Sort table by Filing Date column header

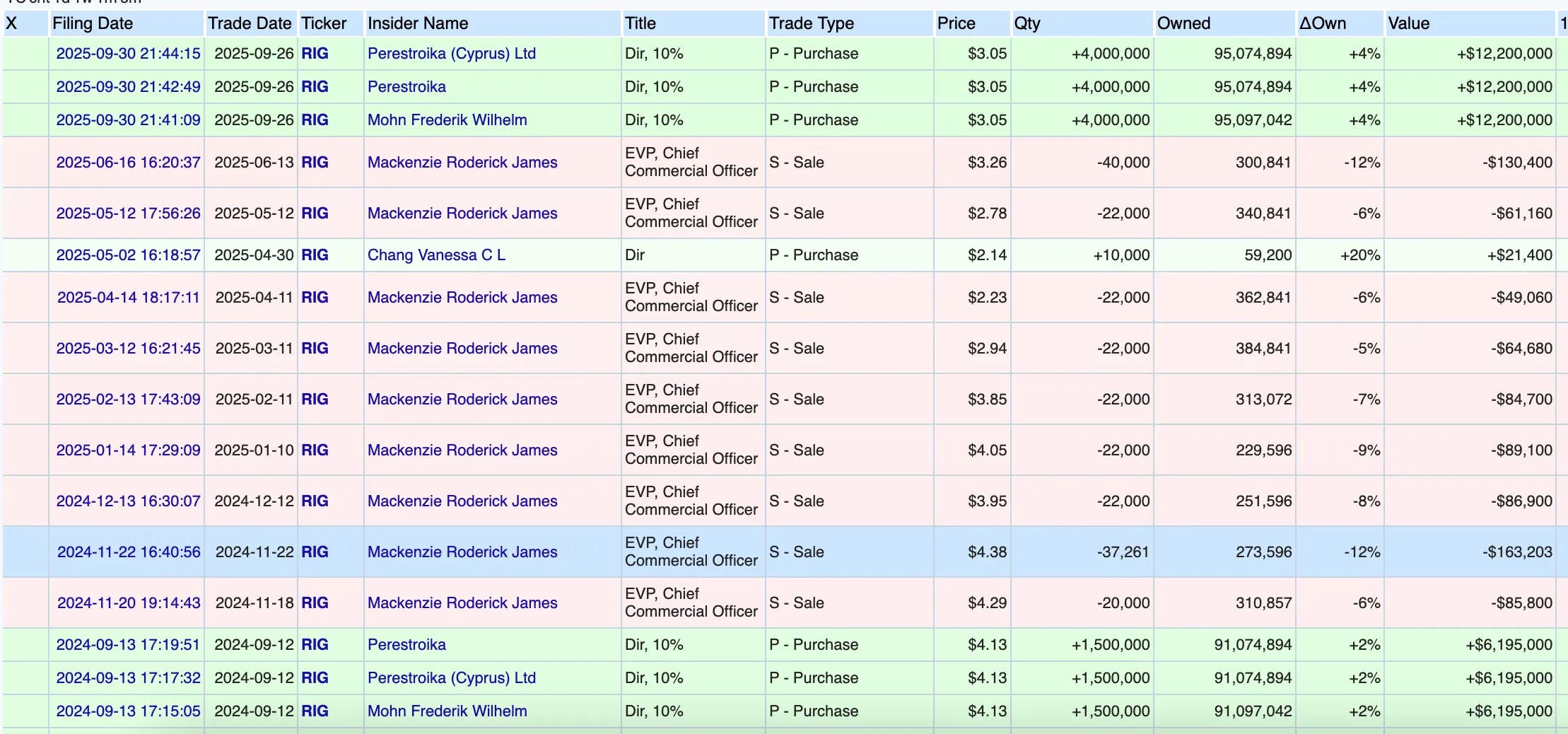[x=93, y=23]
